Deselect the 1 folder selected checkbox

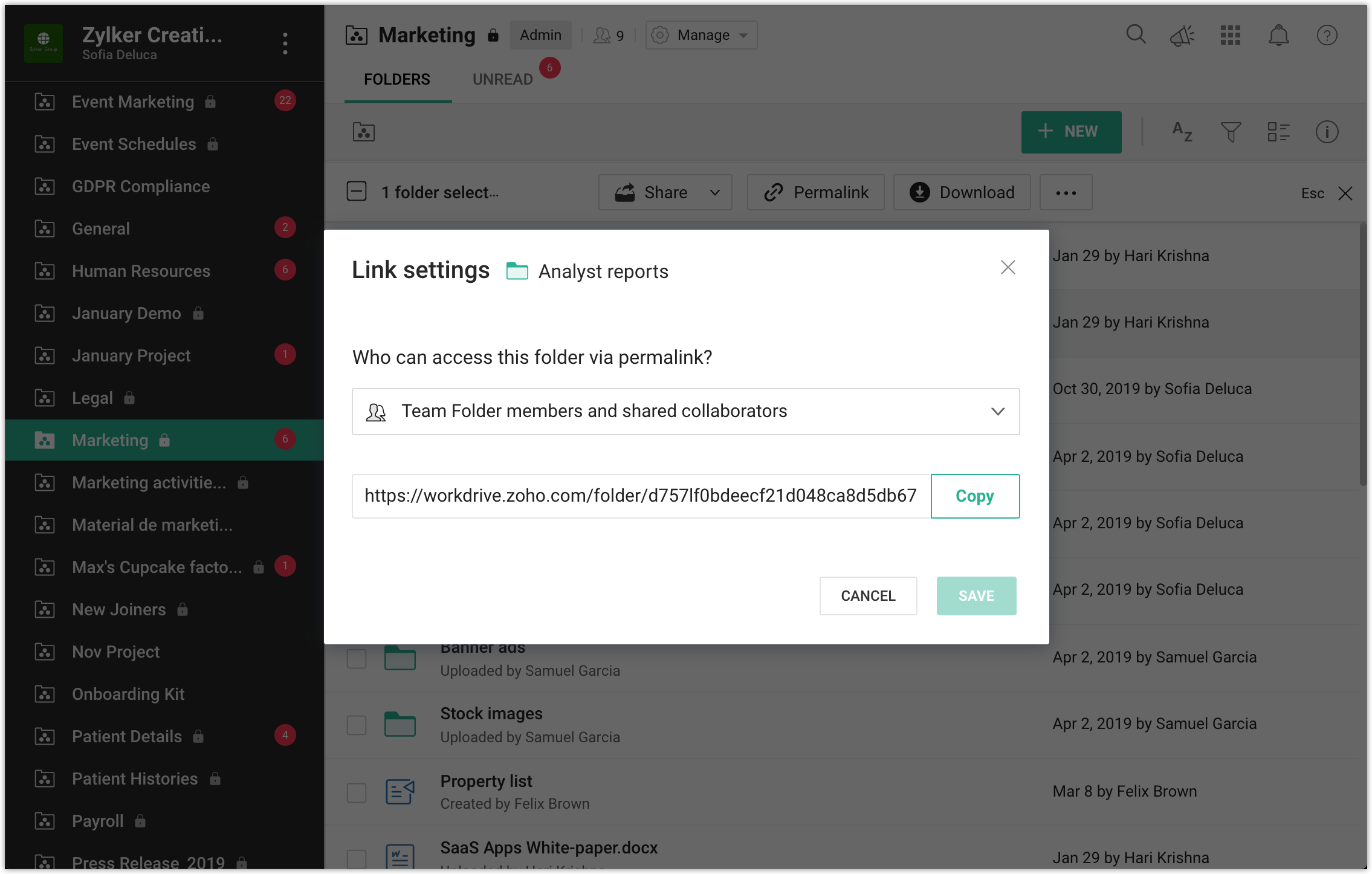pyautogui.click(x=357, y=192)
